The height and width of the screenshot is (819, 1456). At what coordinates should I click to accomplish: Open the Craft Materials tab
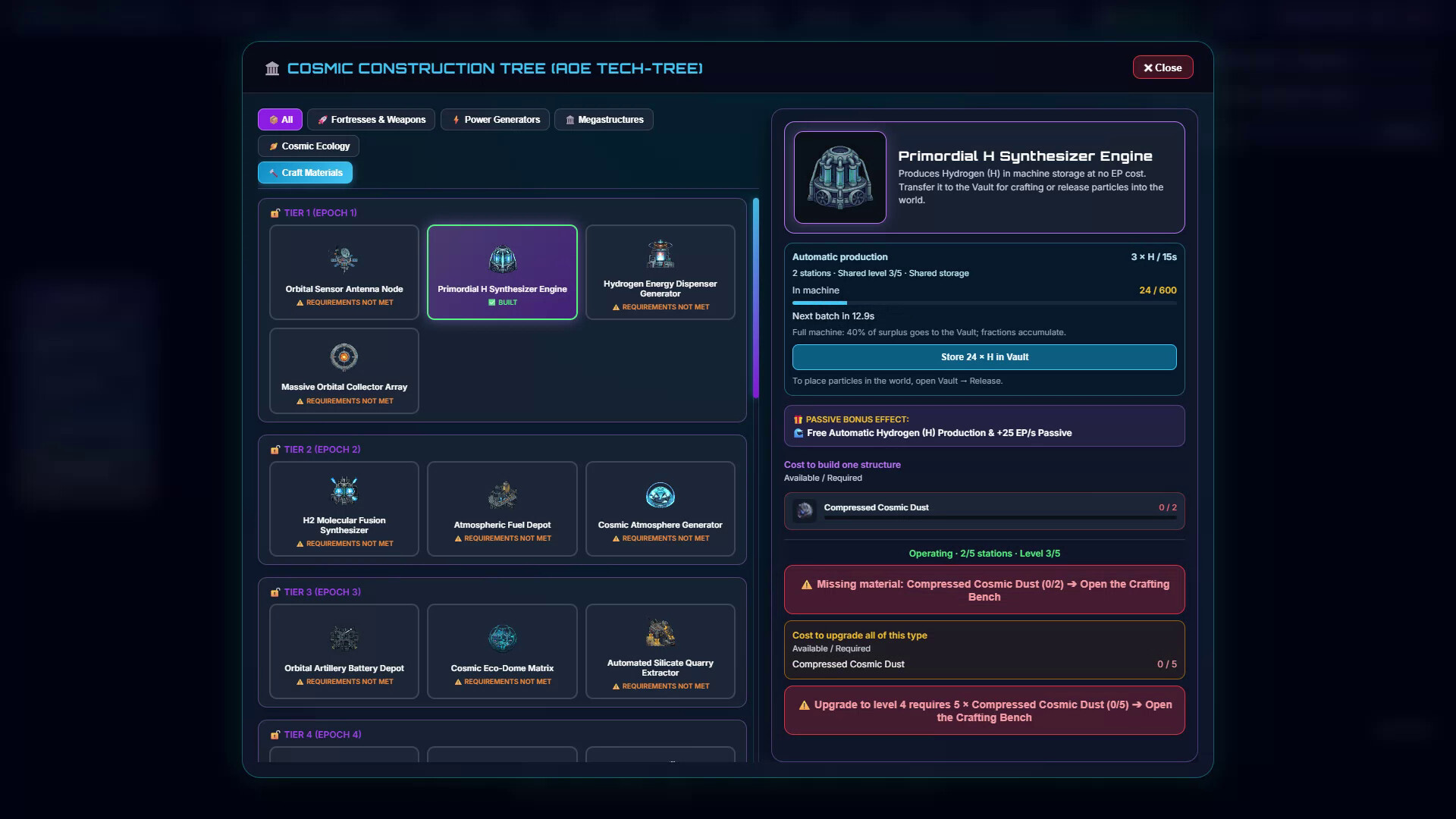point(305,173)
